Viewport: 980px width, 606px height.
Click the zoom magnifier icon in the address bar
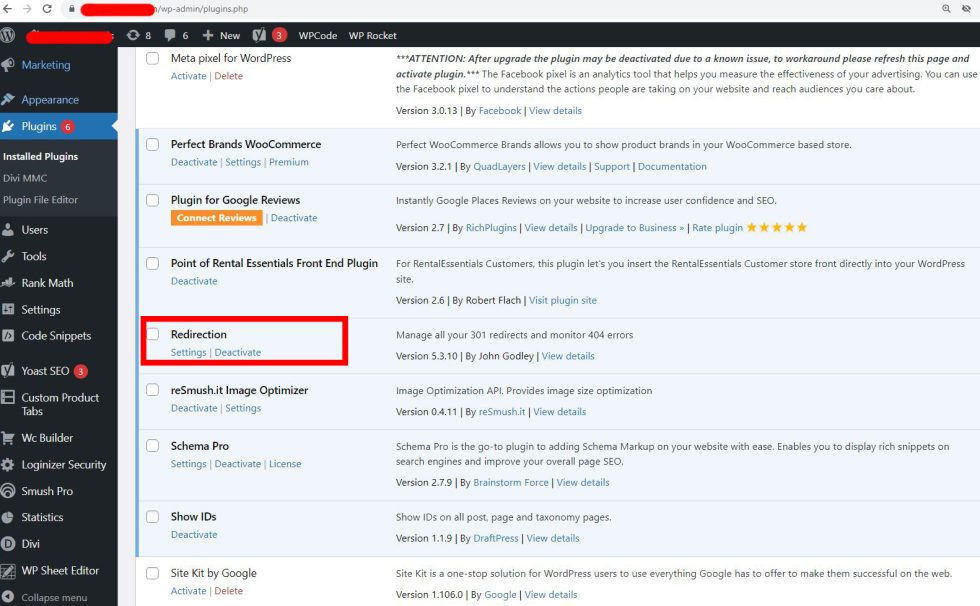(x=946, y=9)
